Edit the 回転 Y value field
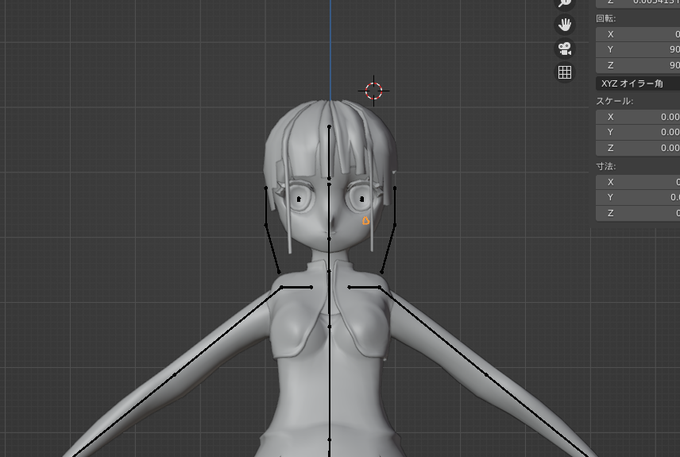This screenshot has width=680, height=457. (638, 50)
